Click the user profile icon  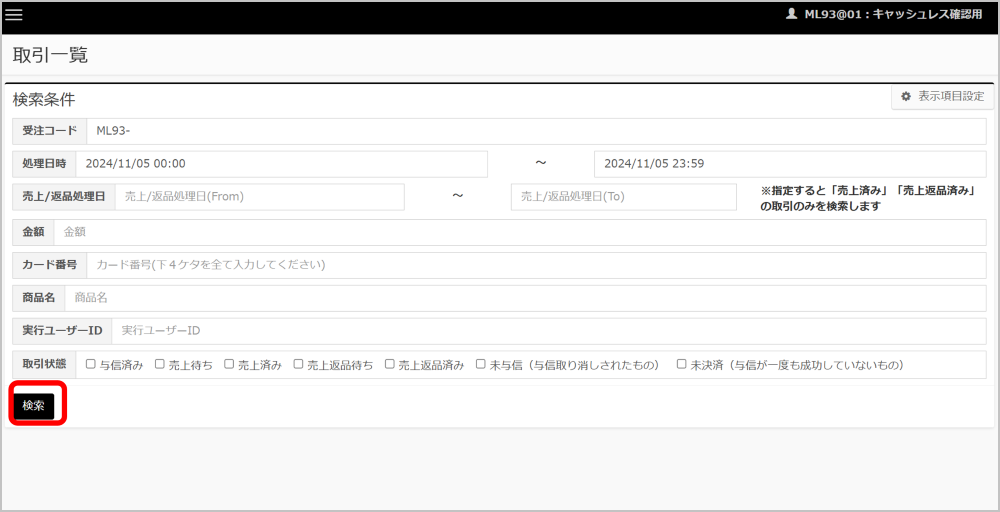pos(792,14)
